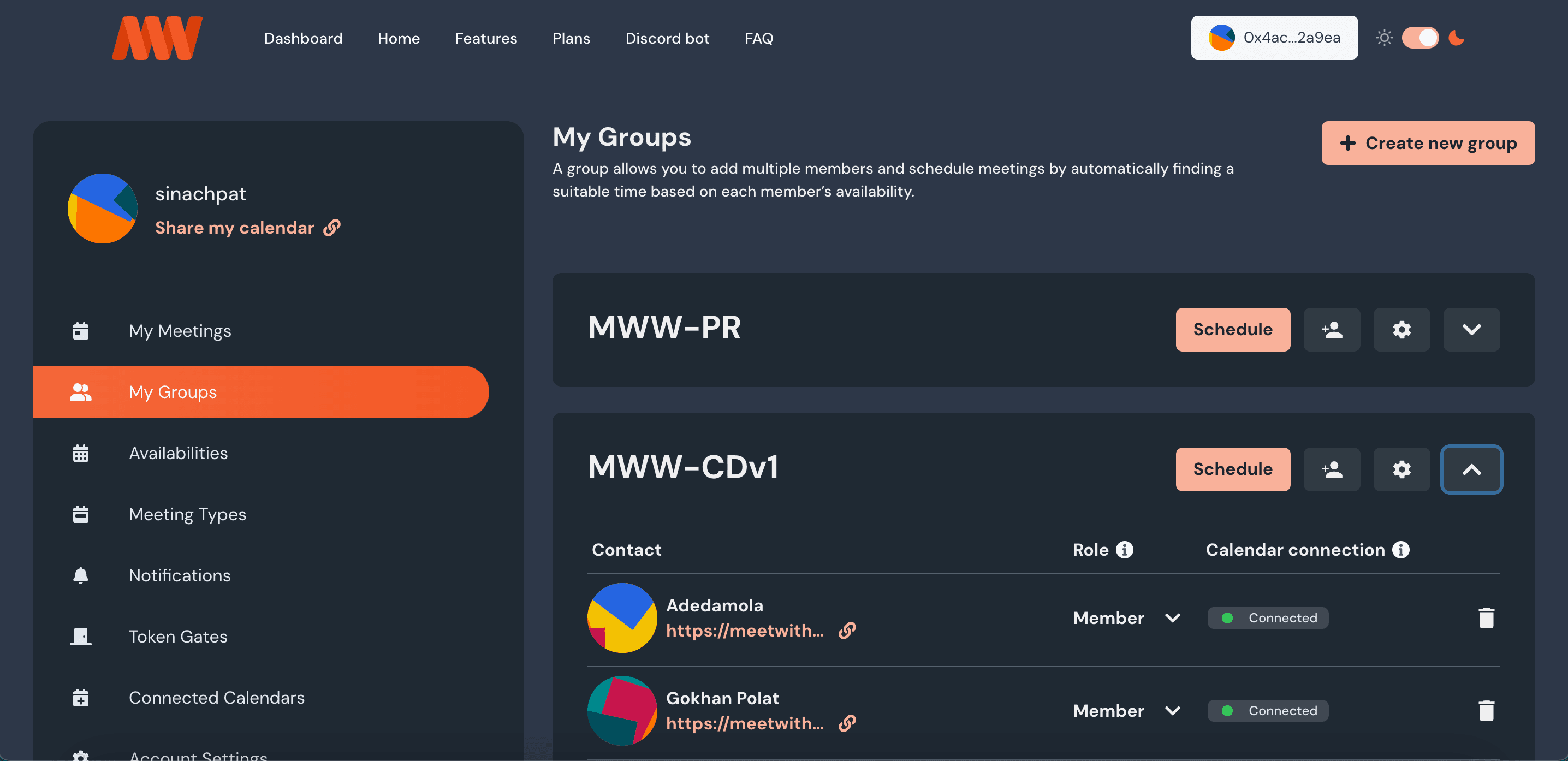This screenshot has height=761, width=1568.
Task: Add member to MWW-PR group
Action: [x=1332, y=329]
